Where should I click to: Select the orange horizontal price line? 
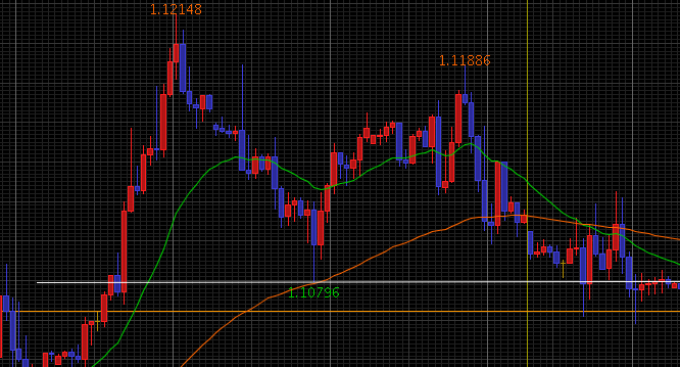click(x=340, y=311)
